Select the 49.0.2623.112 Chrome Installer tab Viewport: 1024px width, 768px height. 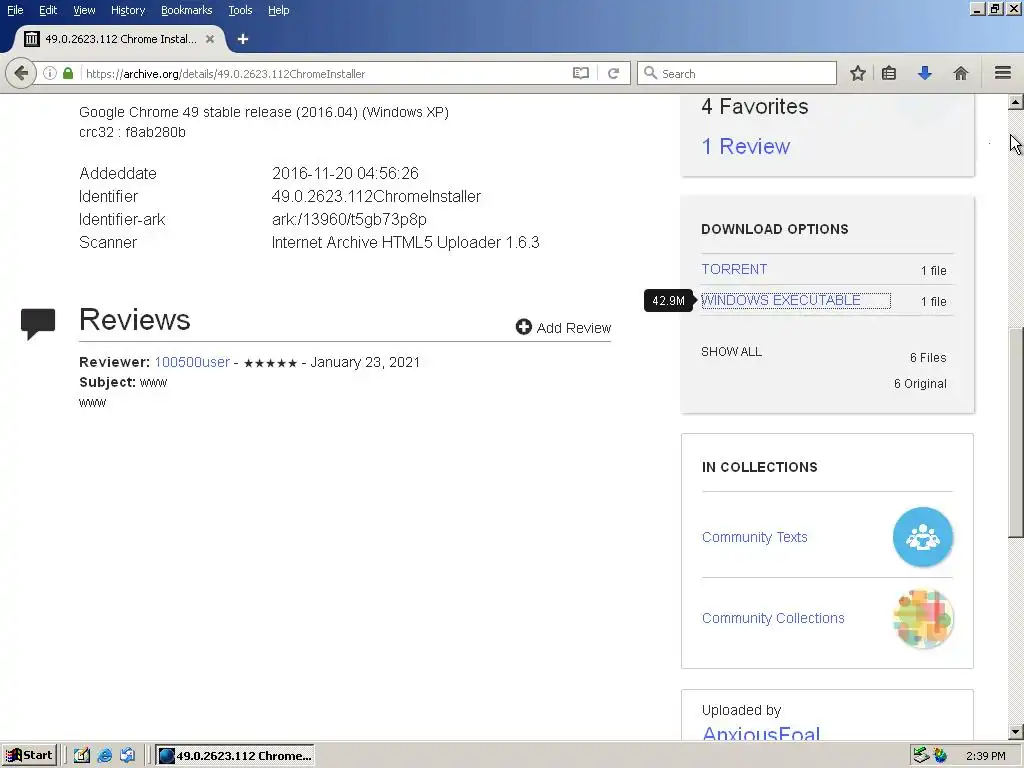[x=120, y=39]
